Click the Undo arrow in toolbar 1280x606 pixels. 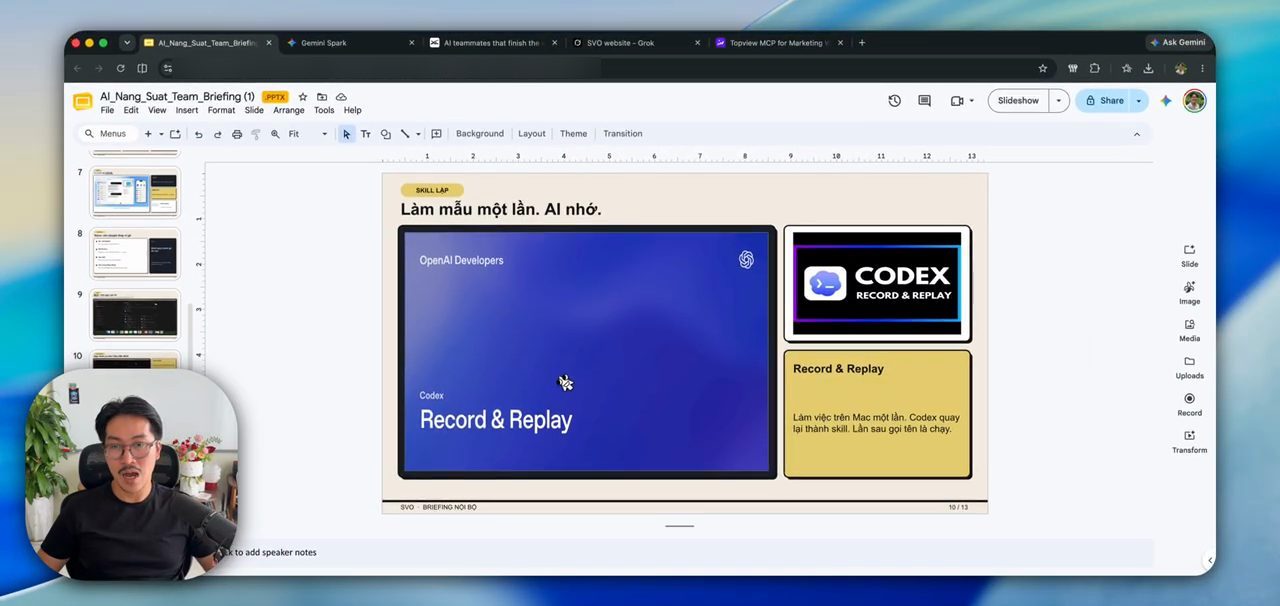[x=198, y=134]
